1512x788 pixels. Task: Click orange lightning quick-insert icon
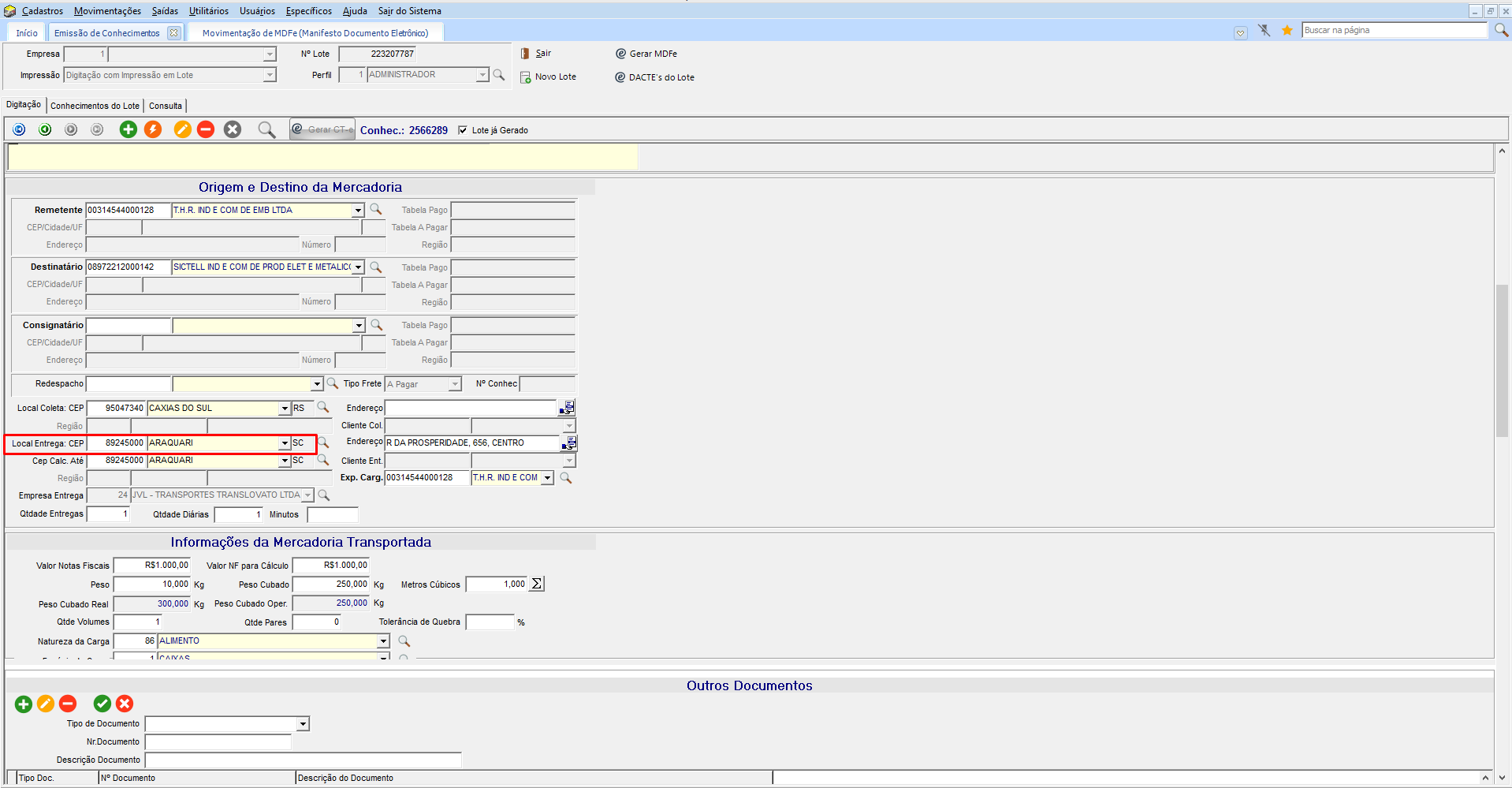[x=153, y=129]
